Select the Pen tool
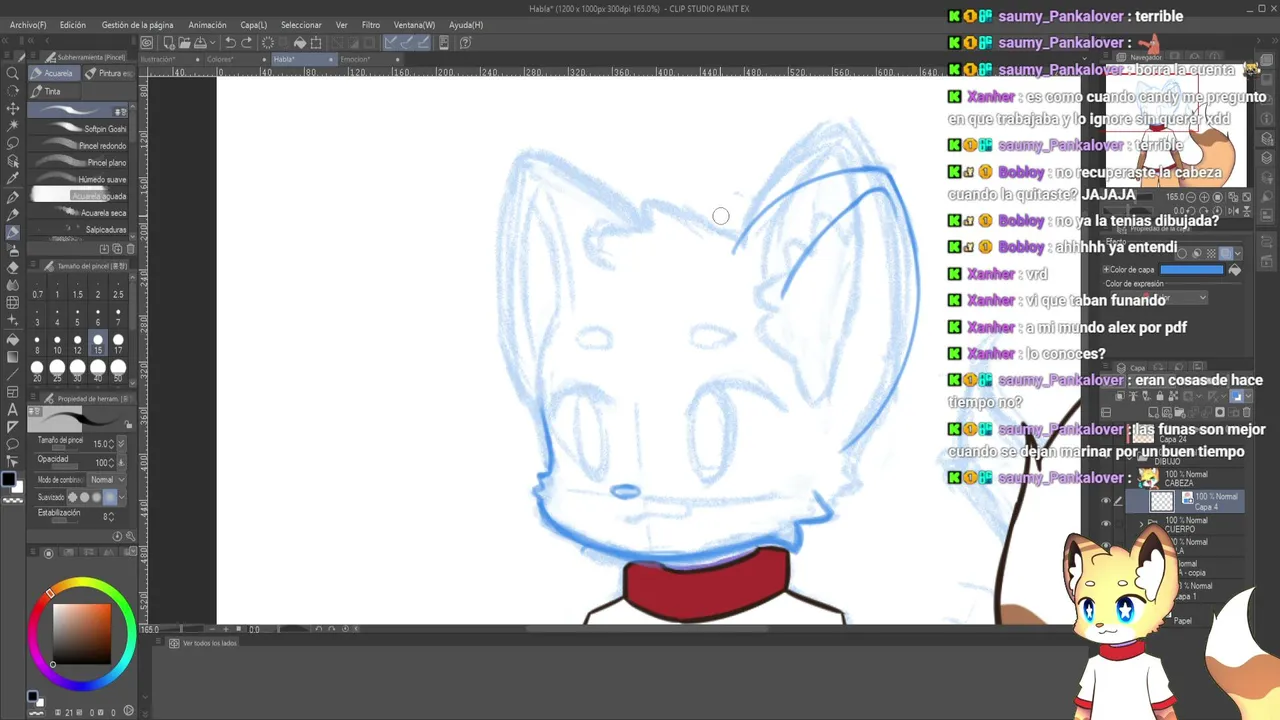 13,197
